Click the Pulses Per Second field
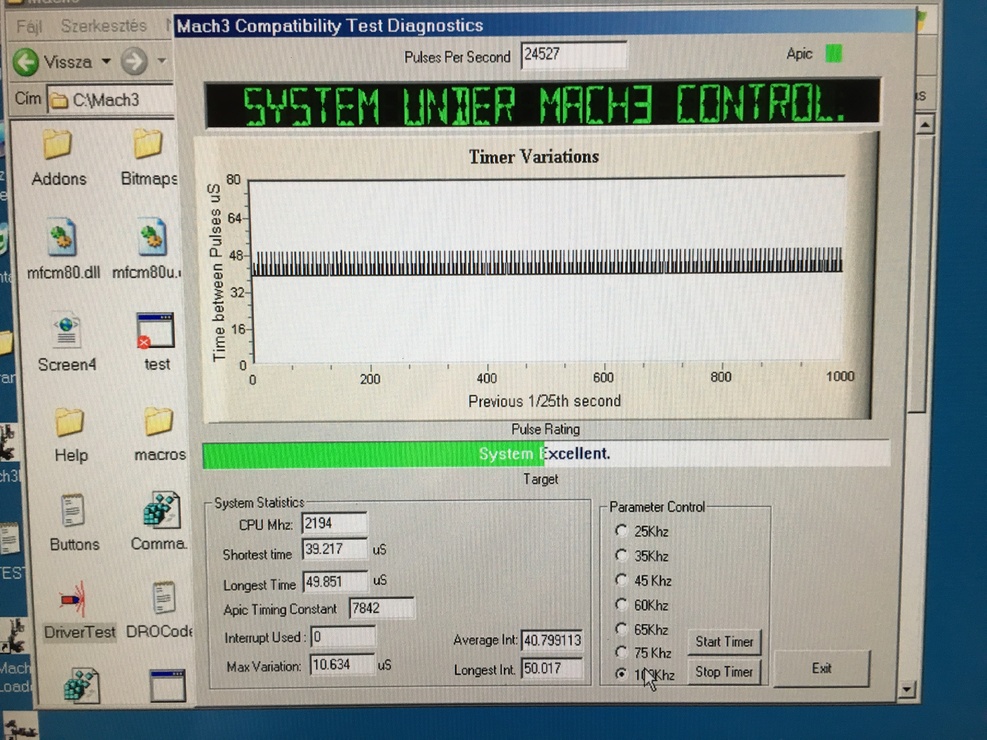987x740 pixels. (574, 56)
